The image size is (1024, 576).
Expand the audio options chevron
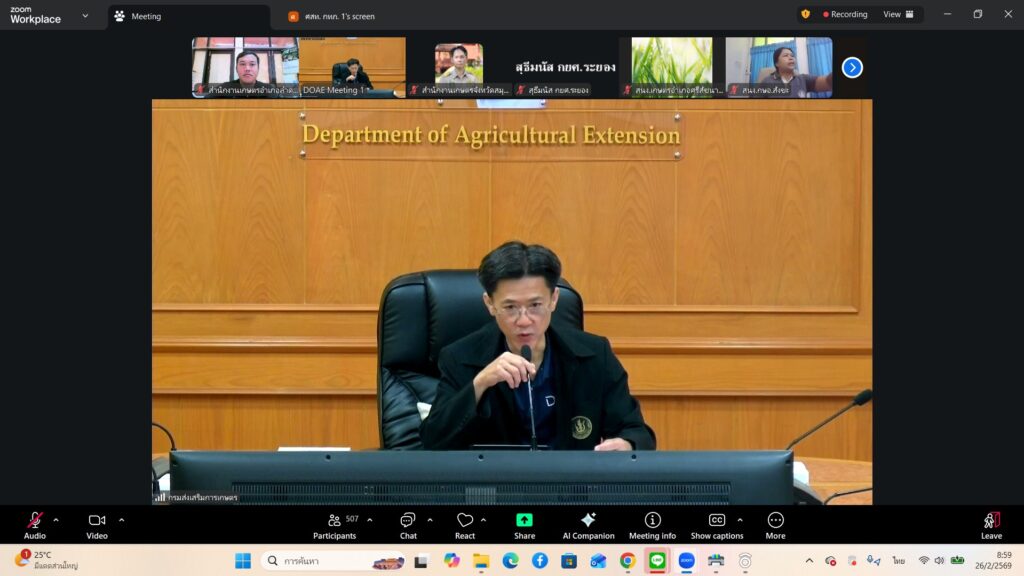(x=56, y=519)
